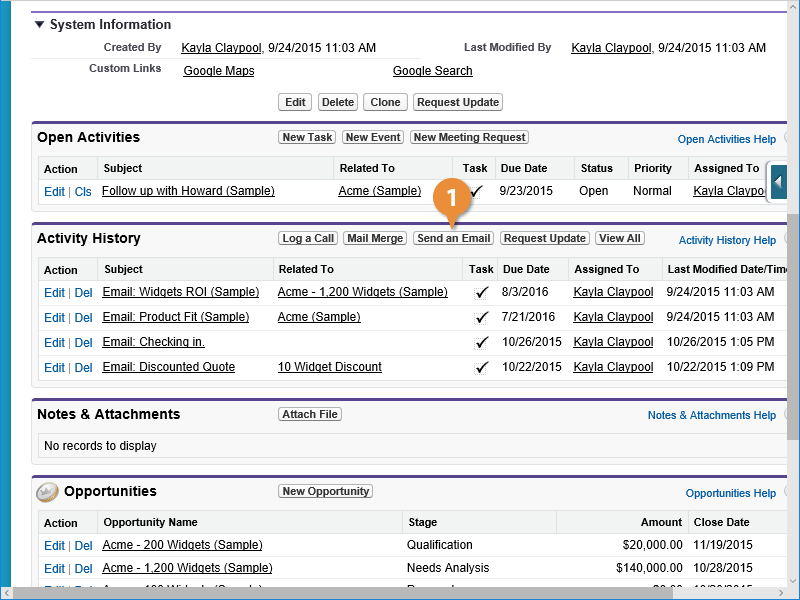
Task: Click Task checkmark for Follow up with Howard
Action: 477,190
